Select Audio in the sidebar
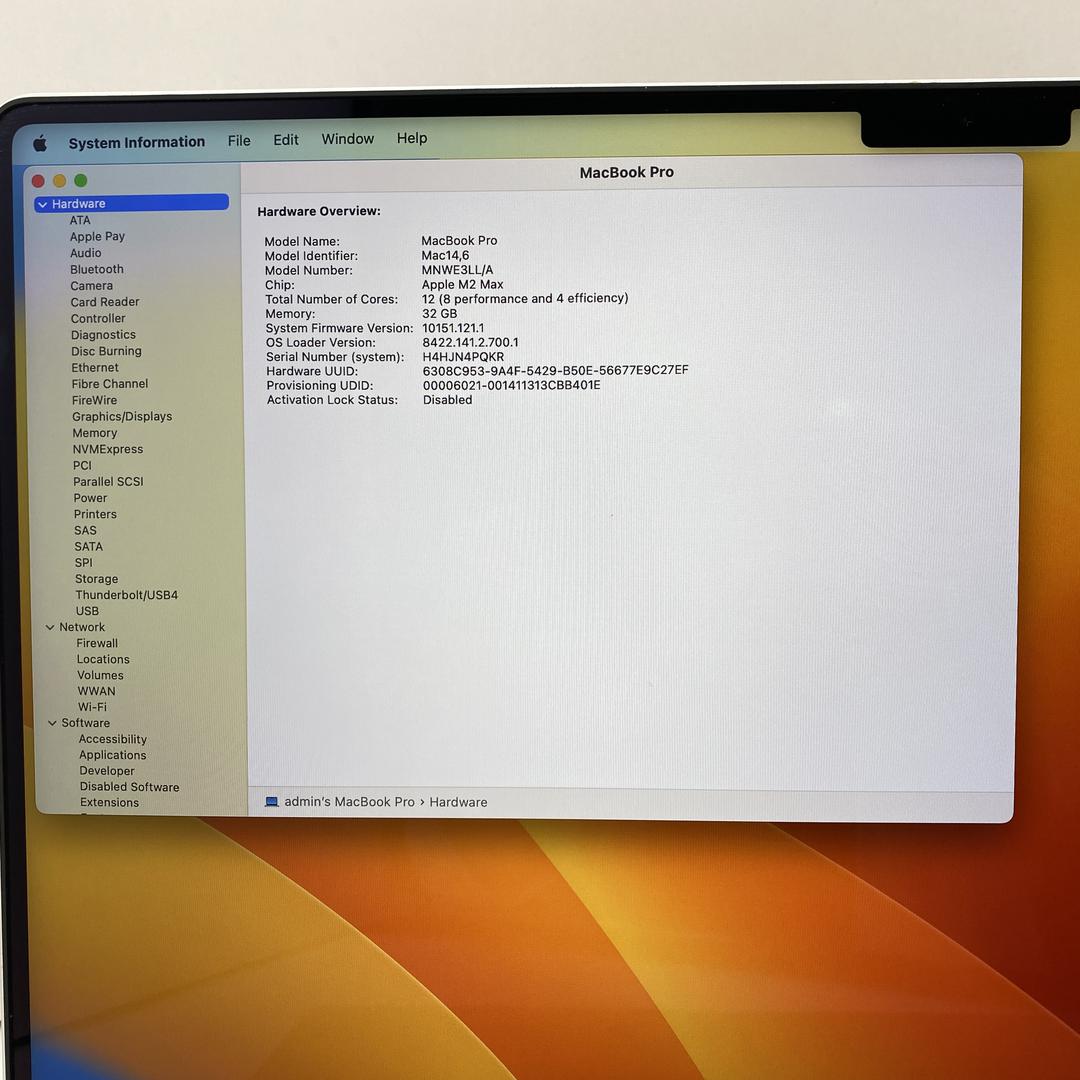 point(85,253)
